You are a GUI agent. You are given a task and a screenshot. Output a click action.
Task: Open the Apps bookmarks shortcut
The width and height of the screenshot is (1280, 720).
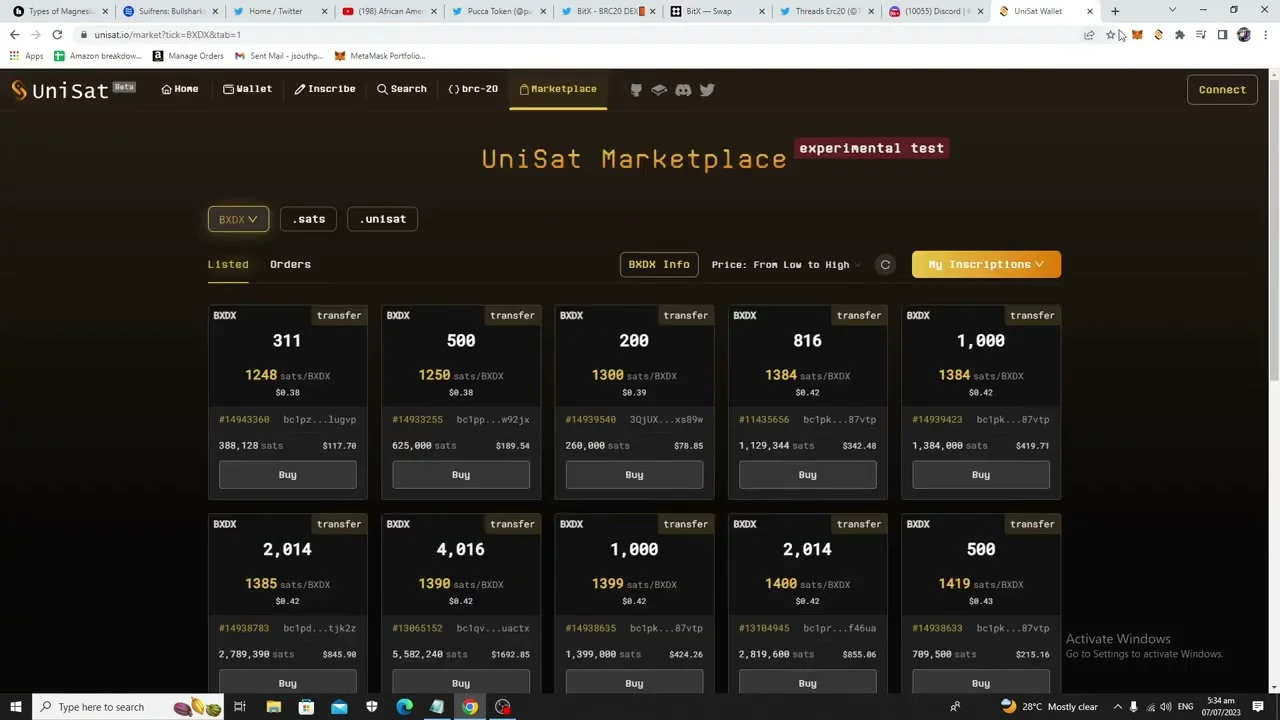point(27,56)
